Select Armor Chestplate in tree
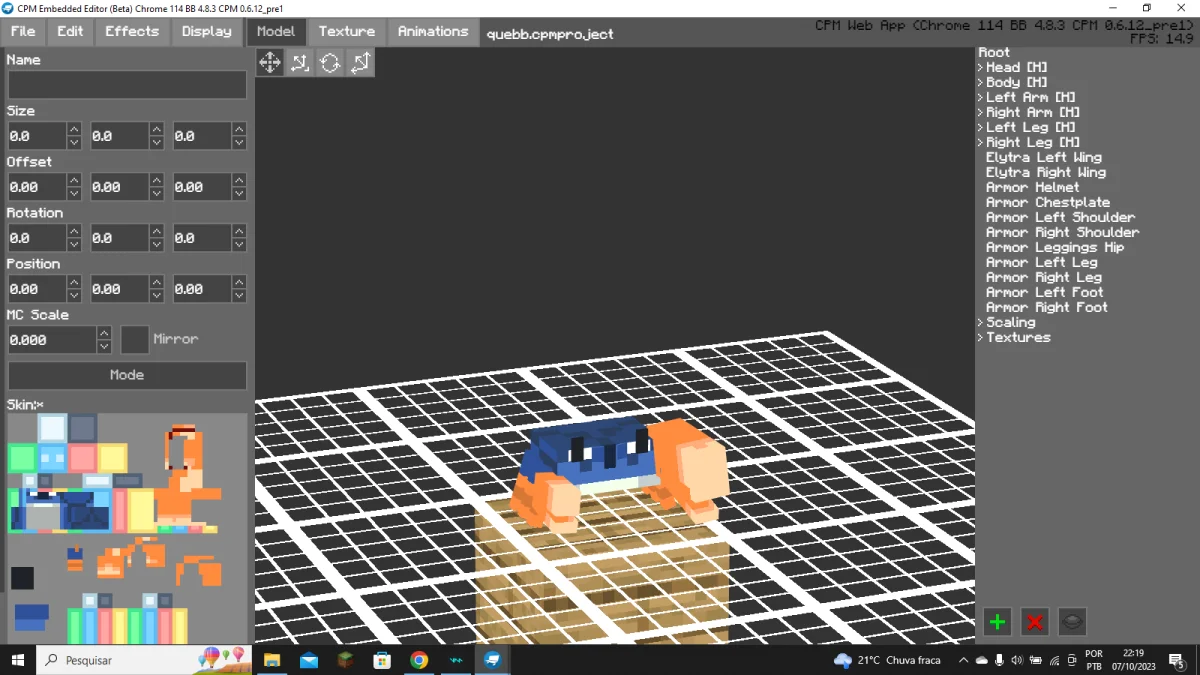 (x=1048, y=202)
